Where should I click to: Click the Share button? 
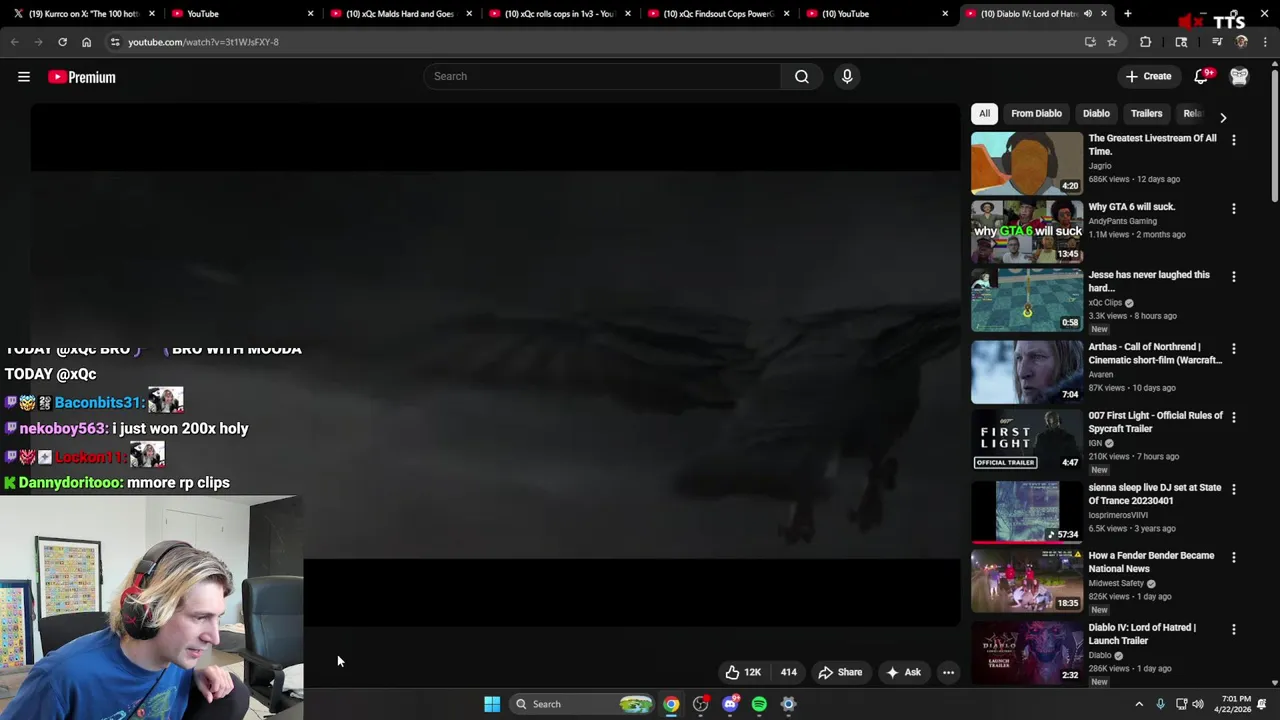click(840, 672)
